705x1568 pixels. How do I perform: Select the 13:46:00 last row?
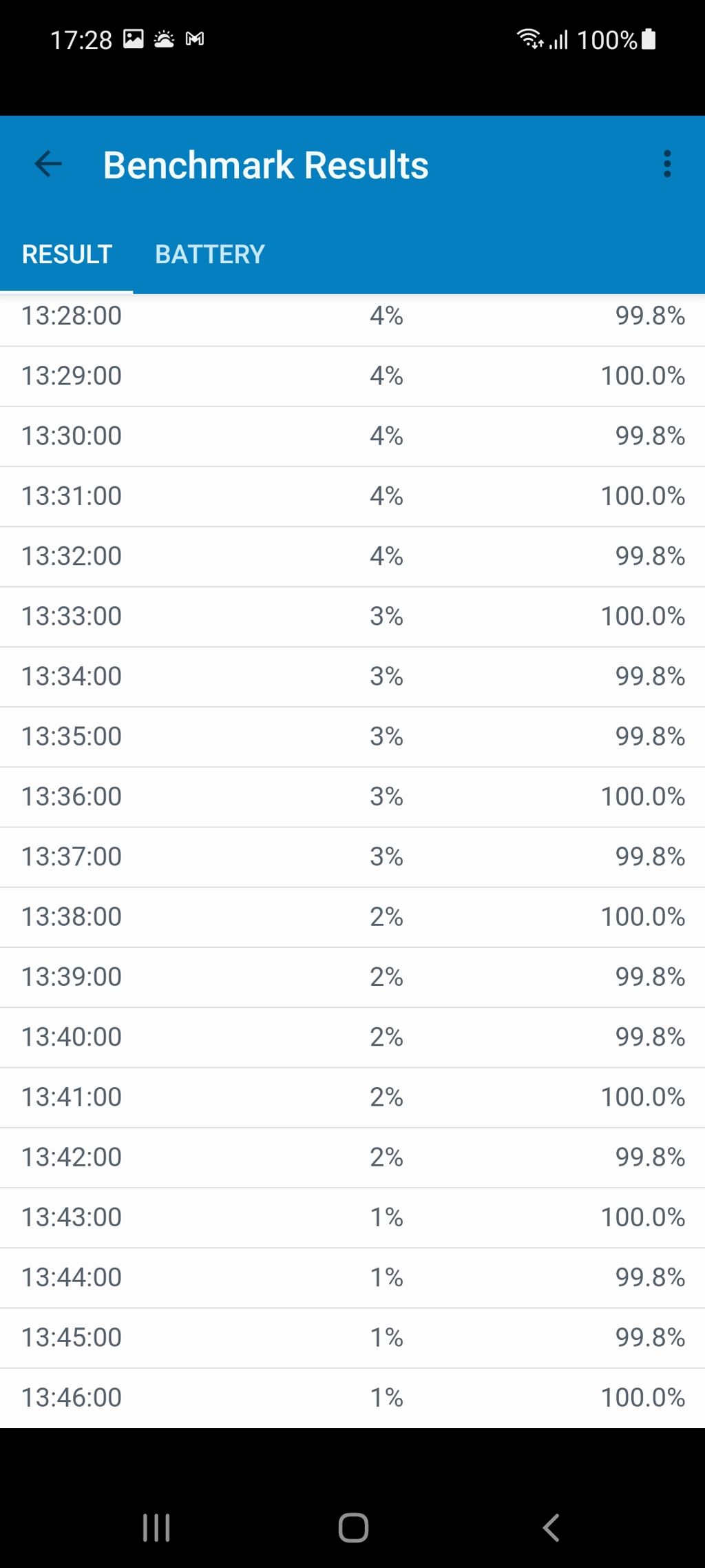pos(352,1398)
